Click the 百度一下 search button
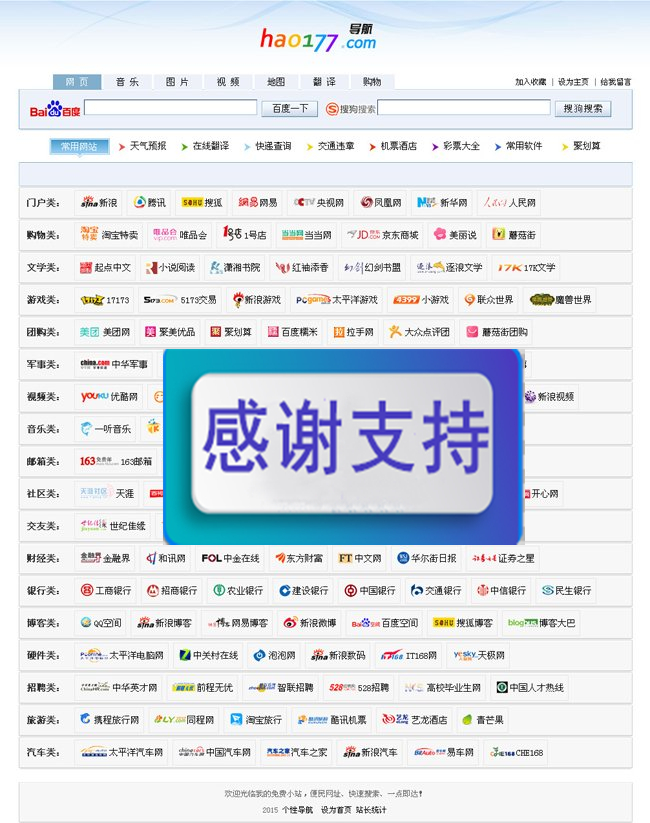Screen dimensions: 650x823 coord(289,109)
